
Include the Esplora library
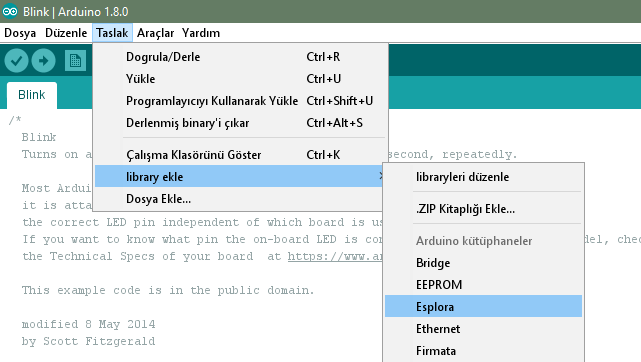tap(483, 306)
